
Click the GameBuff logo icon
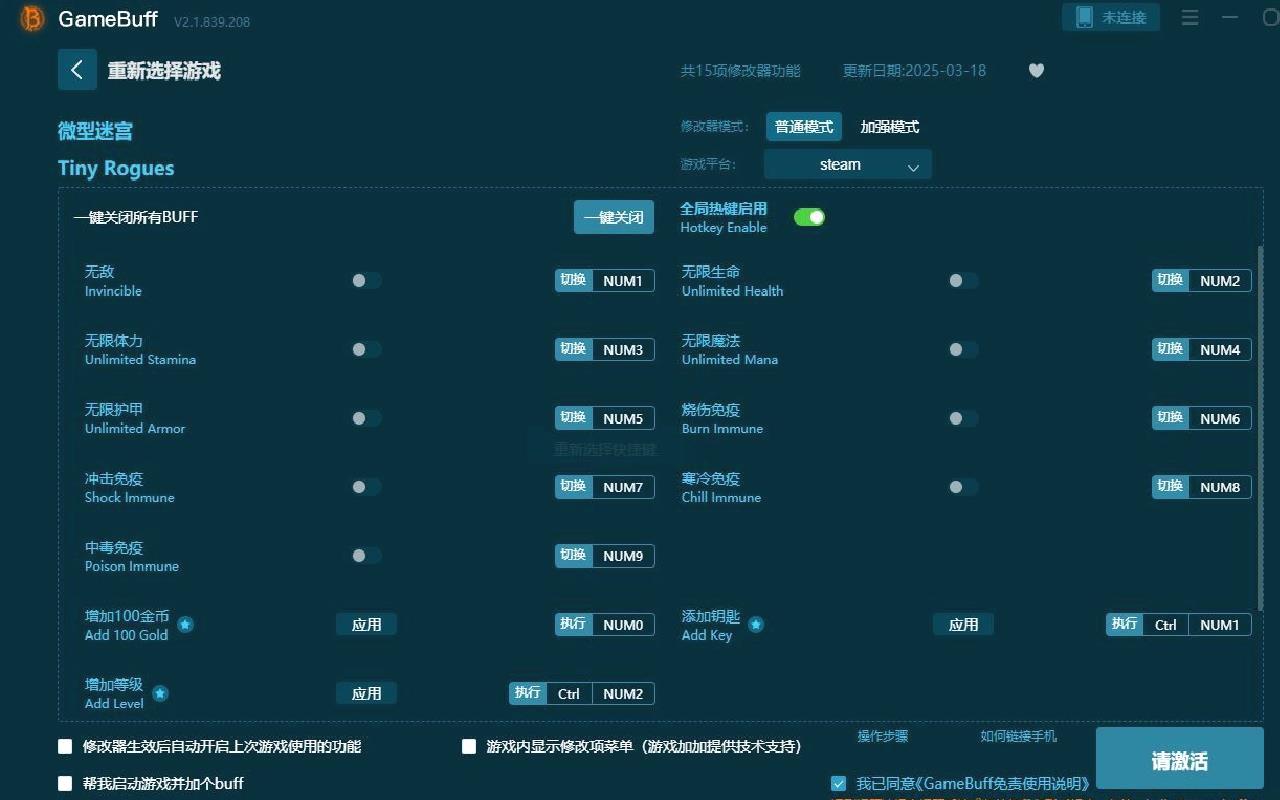pos(32,19)
